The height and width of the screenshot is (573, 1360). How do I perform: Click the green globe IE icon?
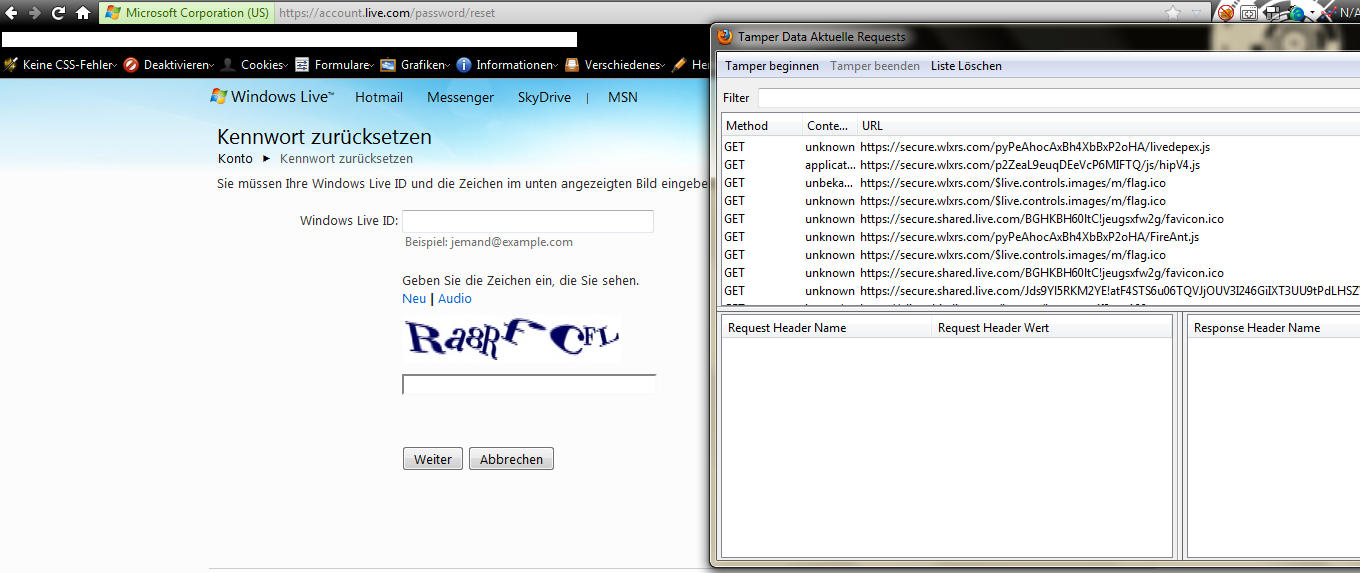click(1297, 13)
